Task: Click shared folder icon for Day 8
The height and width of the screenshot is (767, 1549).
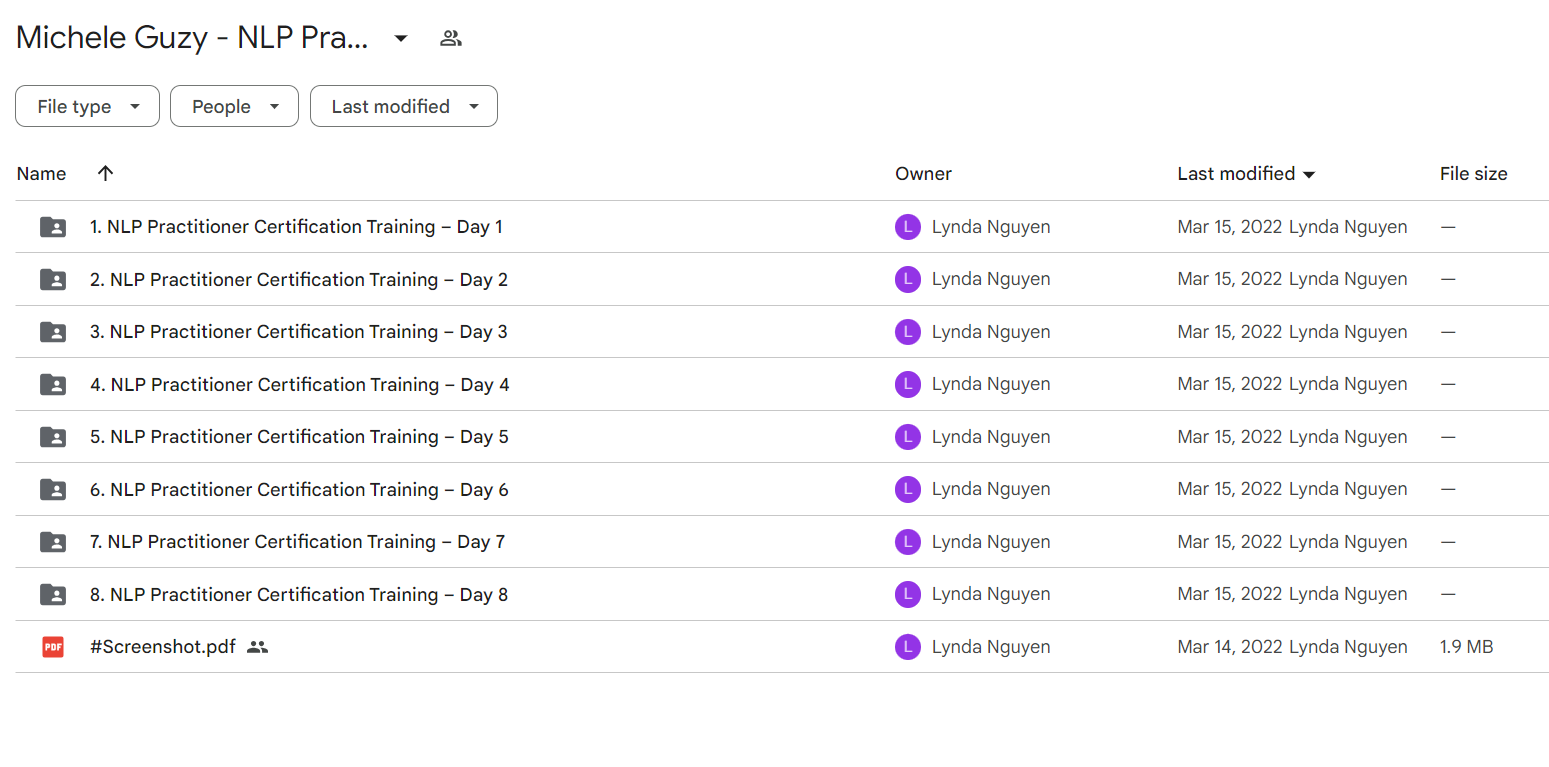Action: point(53,594)
